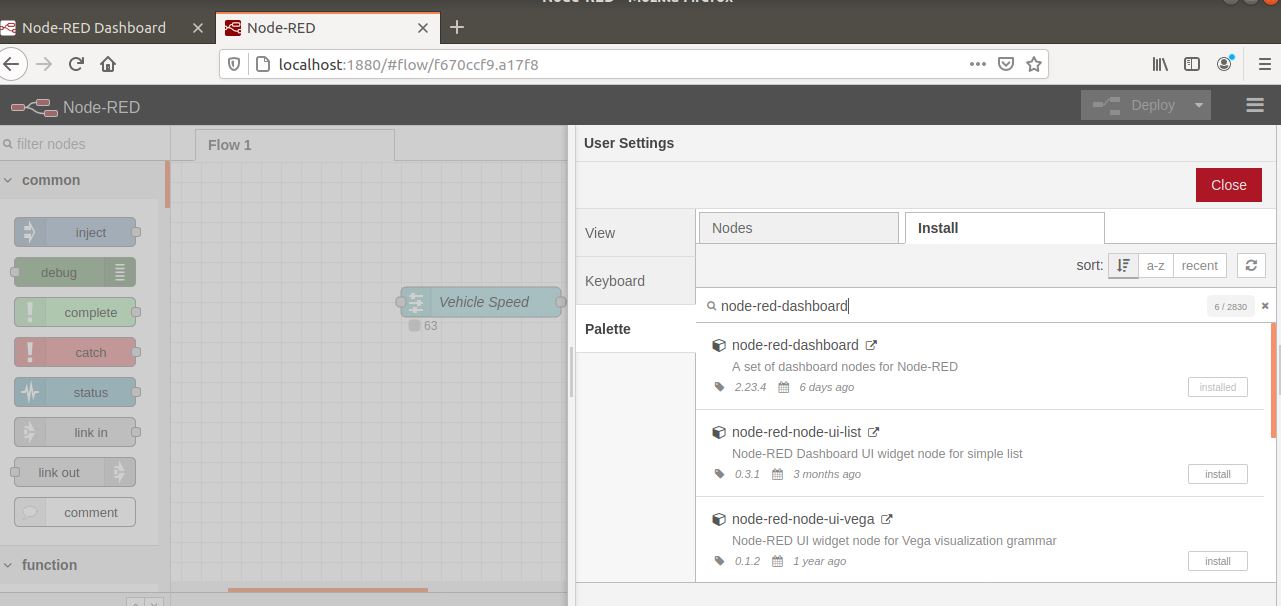Install node-red-node-ui-list module
This screenshot has height=606, width=1281.
1218,474
